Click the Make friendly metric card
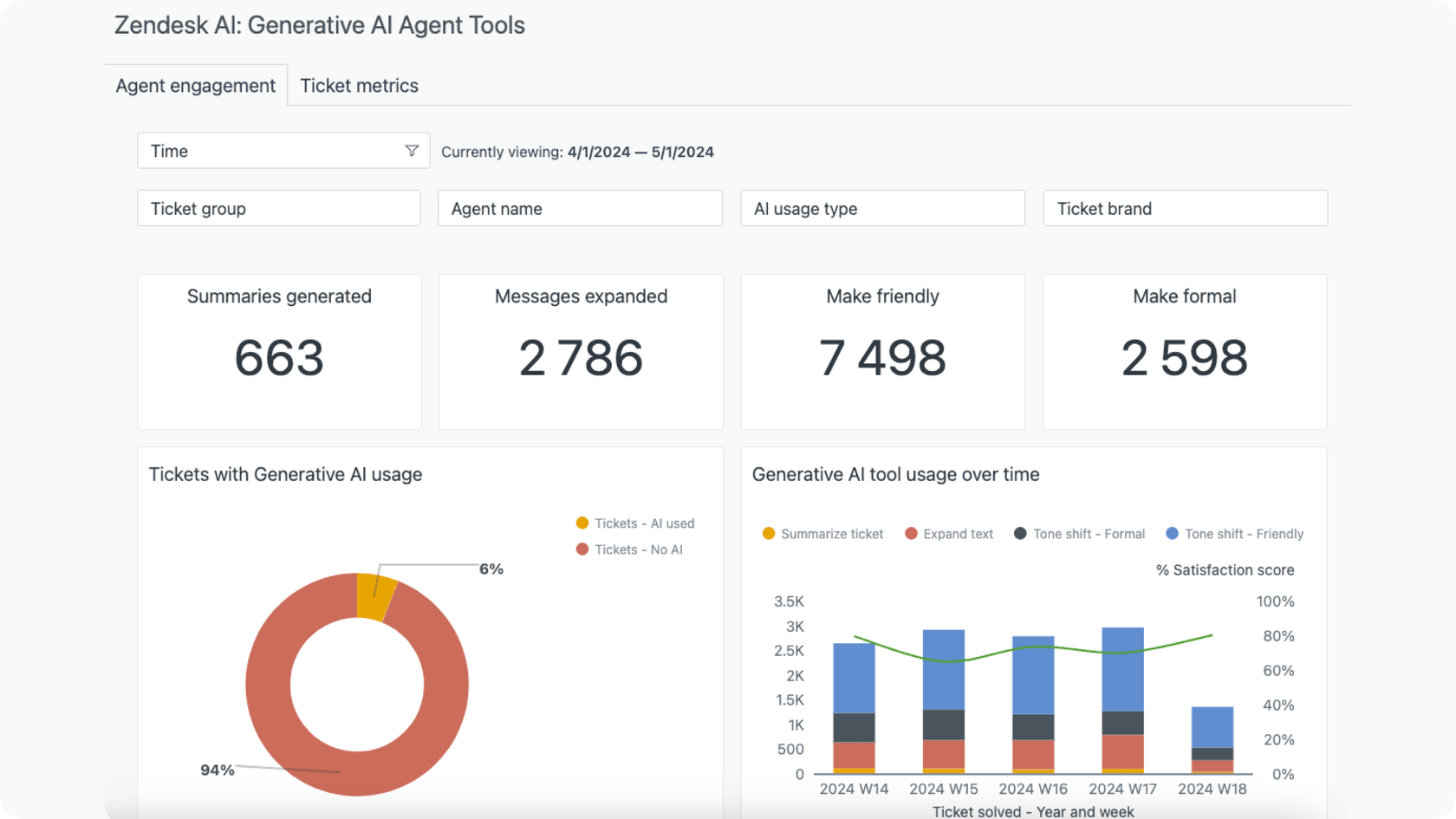Screen dimensions: 1456x819 pos(882,352)
